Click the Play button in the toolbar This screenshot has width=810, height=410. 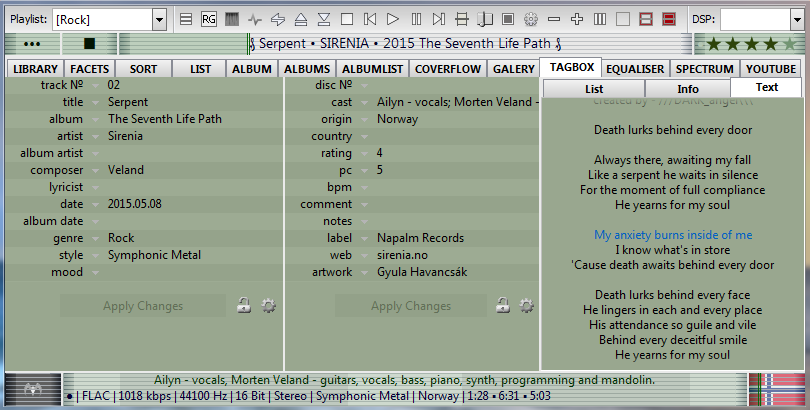(393, 19)
